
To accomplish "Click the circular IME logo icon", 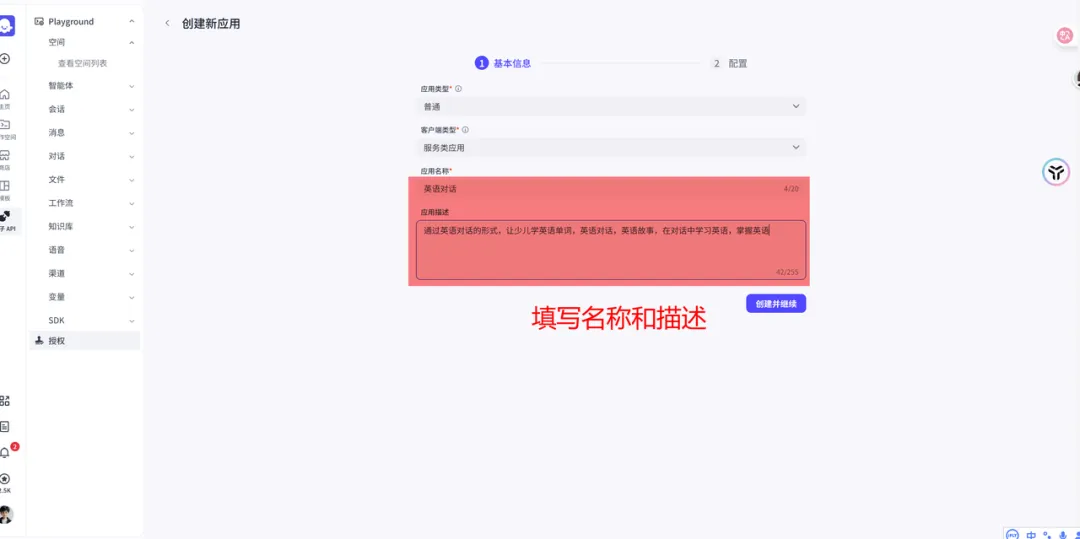I will click(1012, 534).
